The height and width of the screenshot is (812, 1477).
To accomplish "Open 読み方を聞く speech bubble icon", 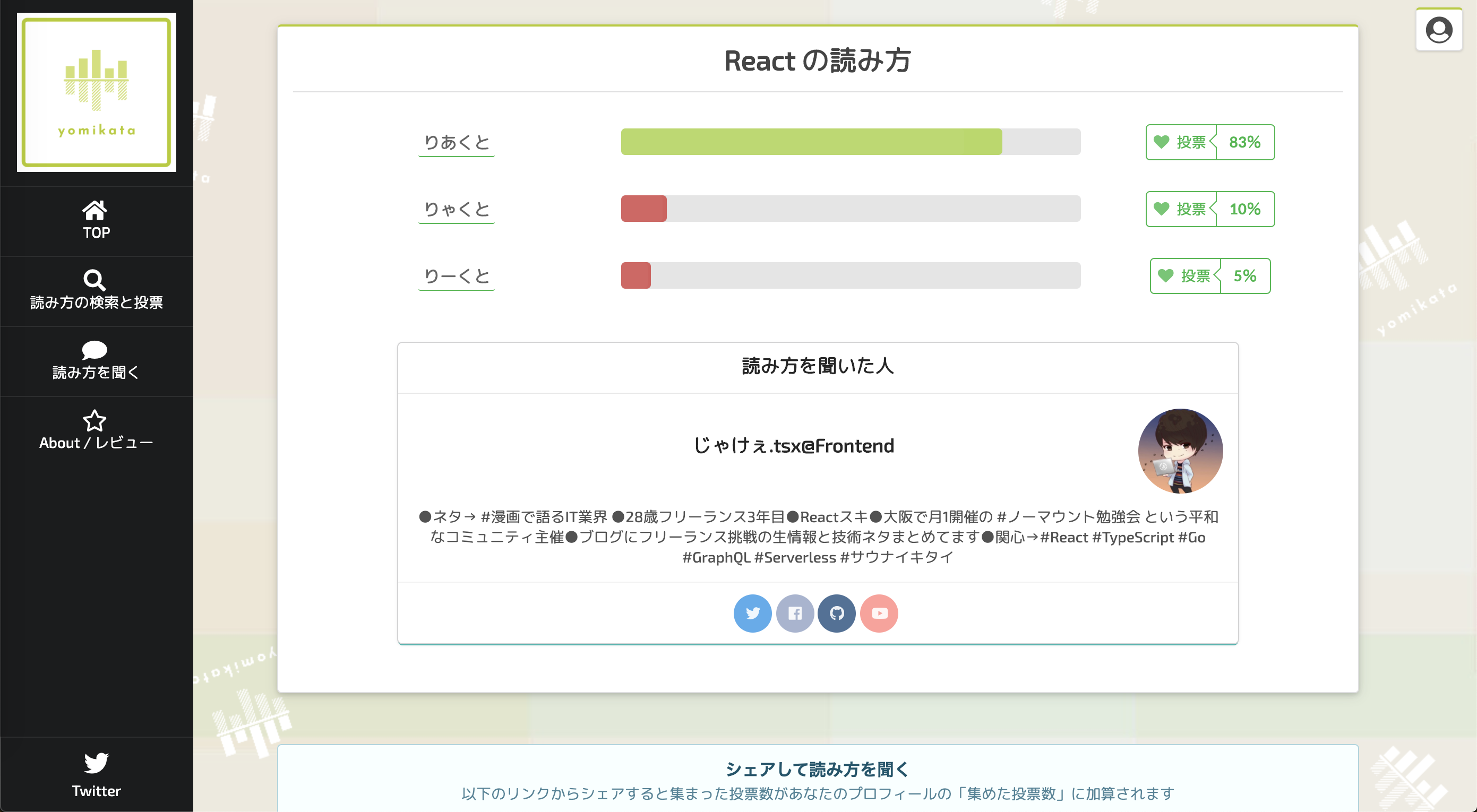I will pos(95,350).
